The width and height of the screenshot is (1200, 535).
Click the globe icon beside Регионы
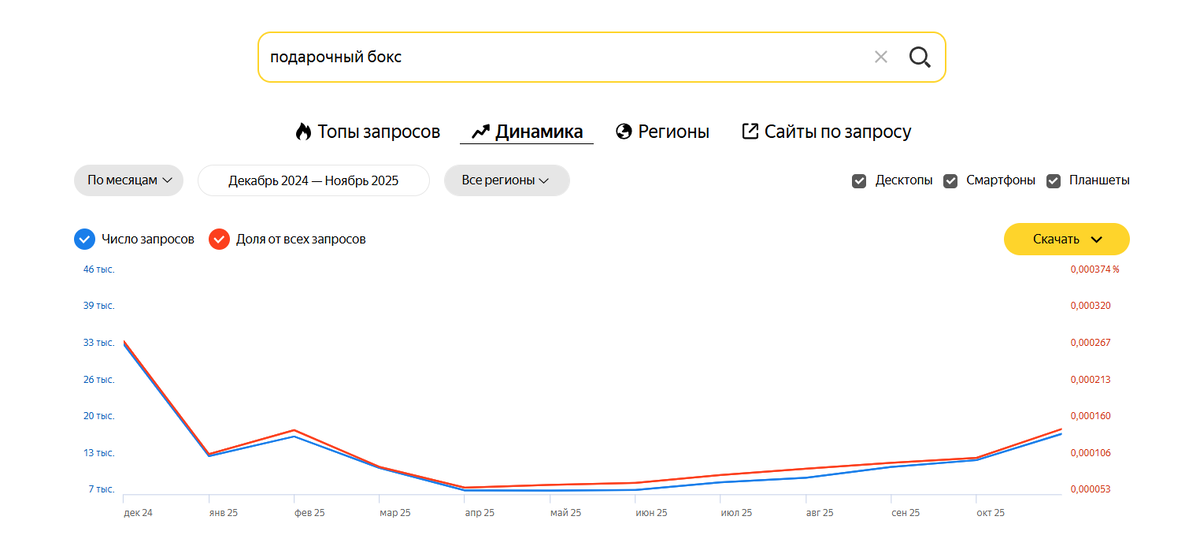pyautogui.click(x=624, y=132)
